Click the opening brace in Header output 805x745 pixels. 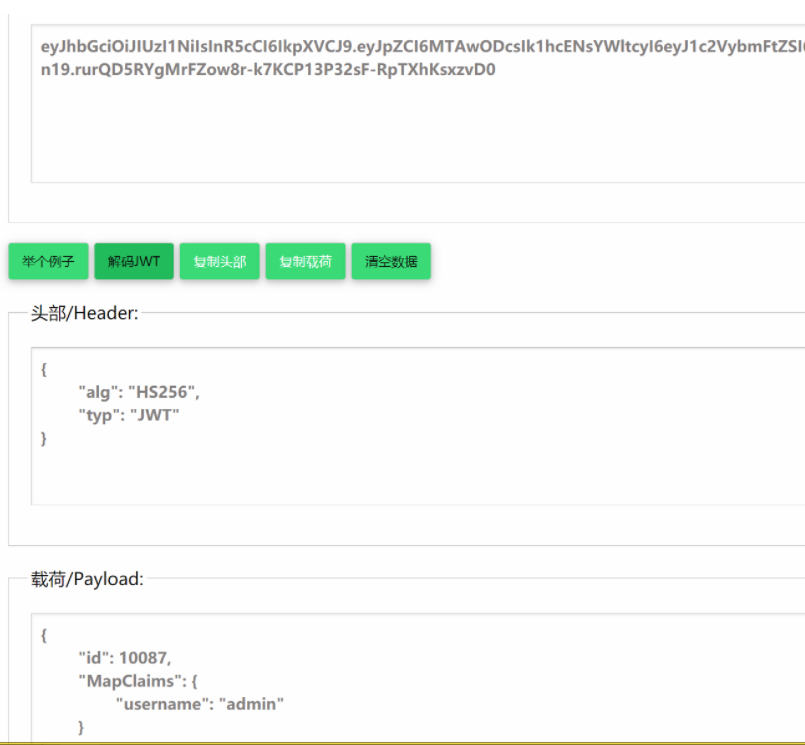44,369
